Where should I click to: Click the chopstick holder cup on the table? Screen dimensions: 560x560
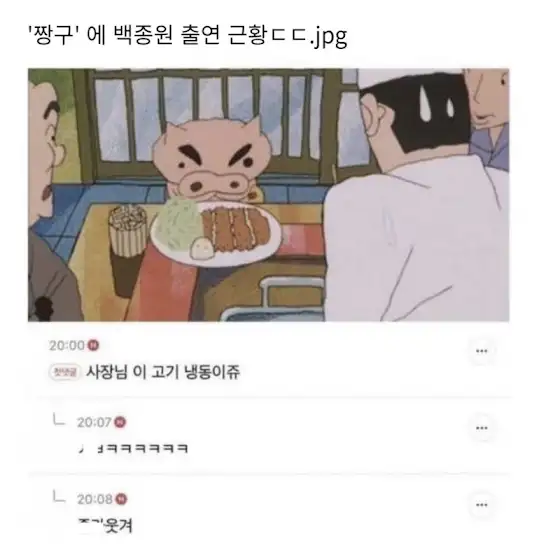pyautogui.click(x=128, y=231)
